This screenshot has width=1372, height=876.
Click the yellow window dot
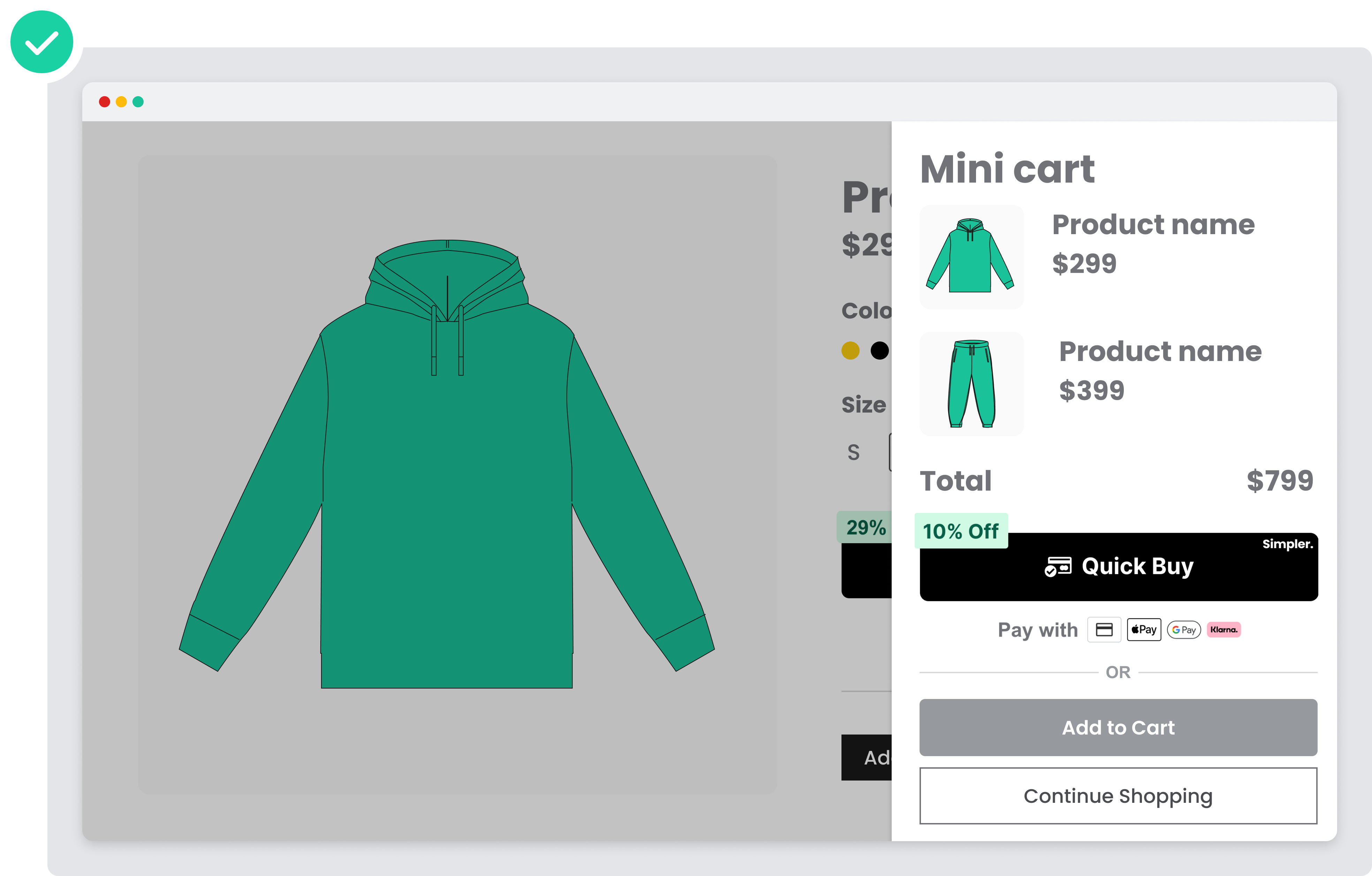click(121, 102)
